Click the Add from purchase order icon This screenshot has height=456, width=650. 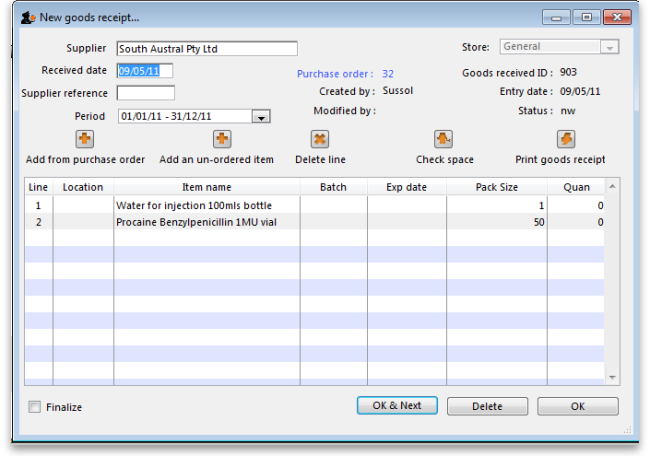85,139
